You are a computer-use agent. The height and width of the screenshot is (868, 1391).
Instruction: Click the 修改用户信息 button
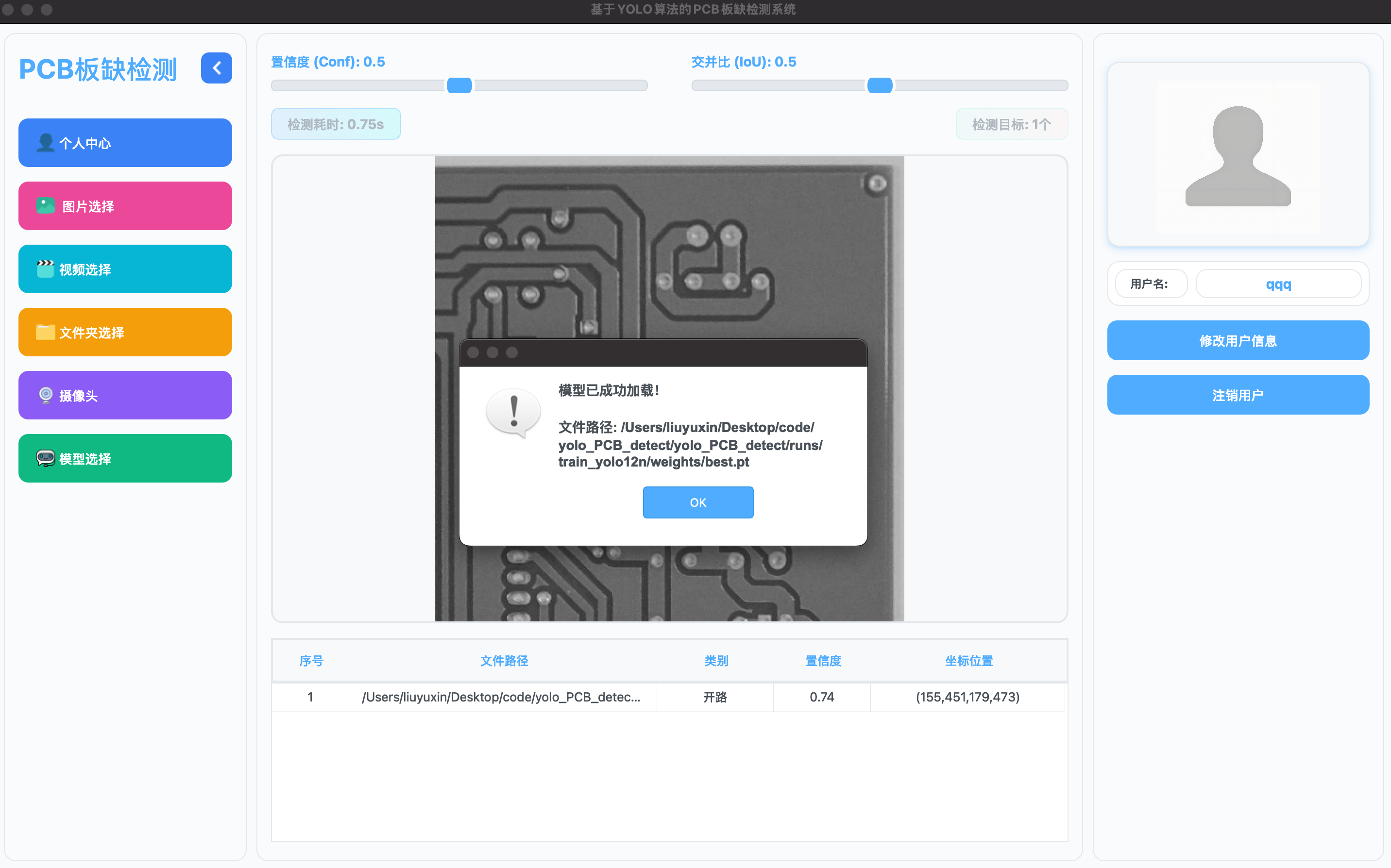point(1238,340)
